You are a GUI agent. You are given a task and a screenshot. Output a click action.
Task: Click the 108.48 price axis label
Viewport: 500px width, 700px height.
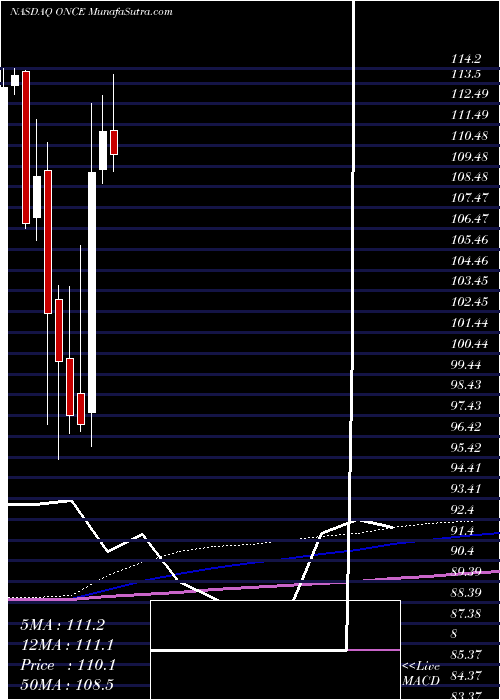(469, 177)
